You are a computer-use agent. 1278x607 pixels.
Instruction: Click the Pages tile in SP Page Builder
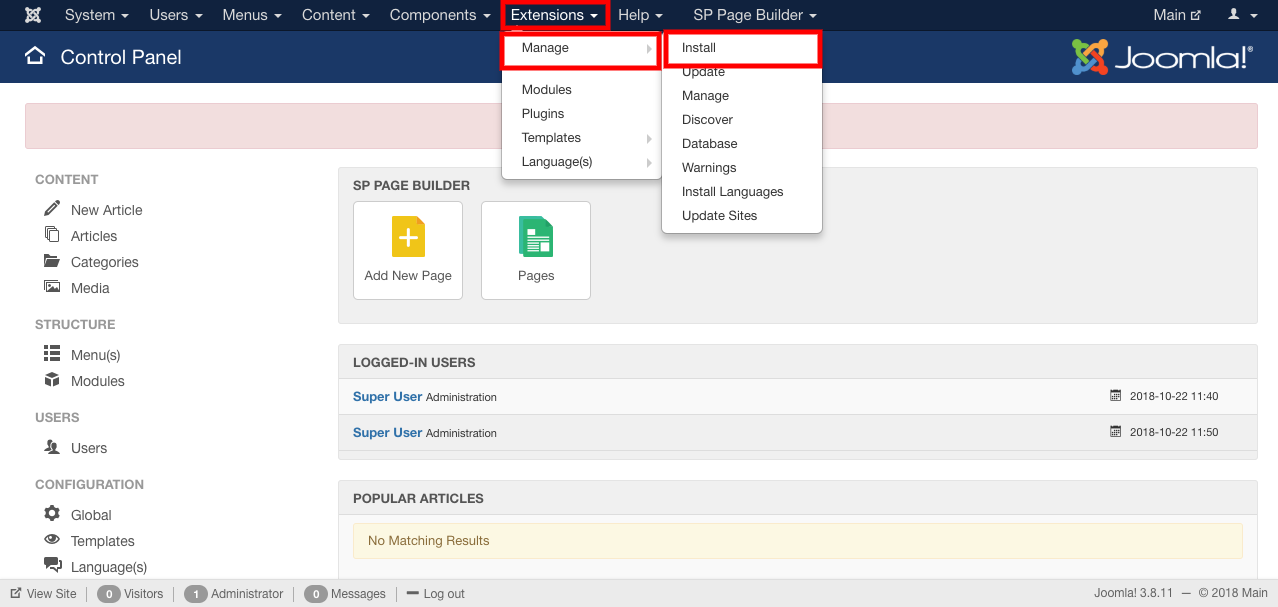point(536,250)
